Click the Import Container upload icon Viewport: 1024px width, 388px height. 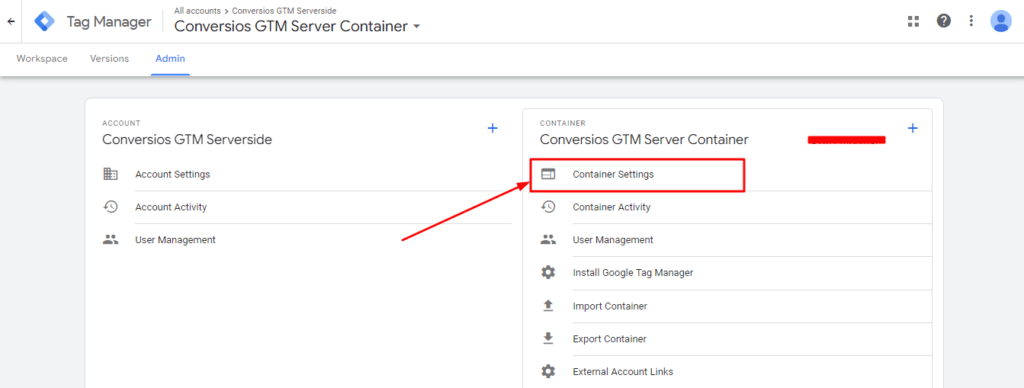point(548,306)
